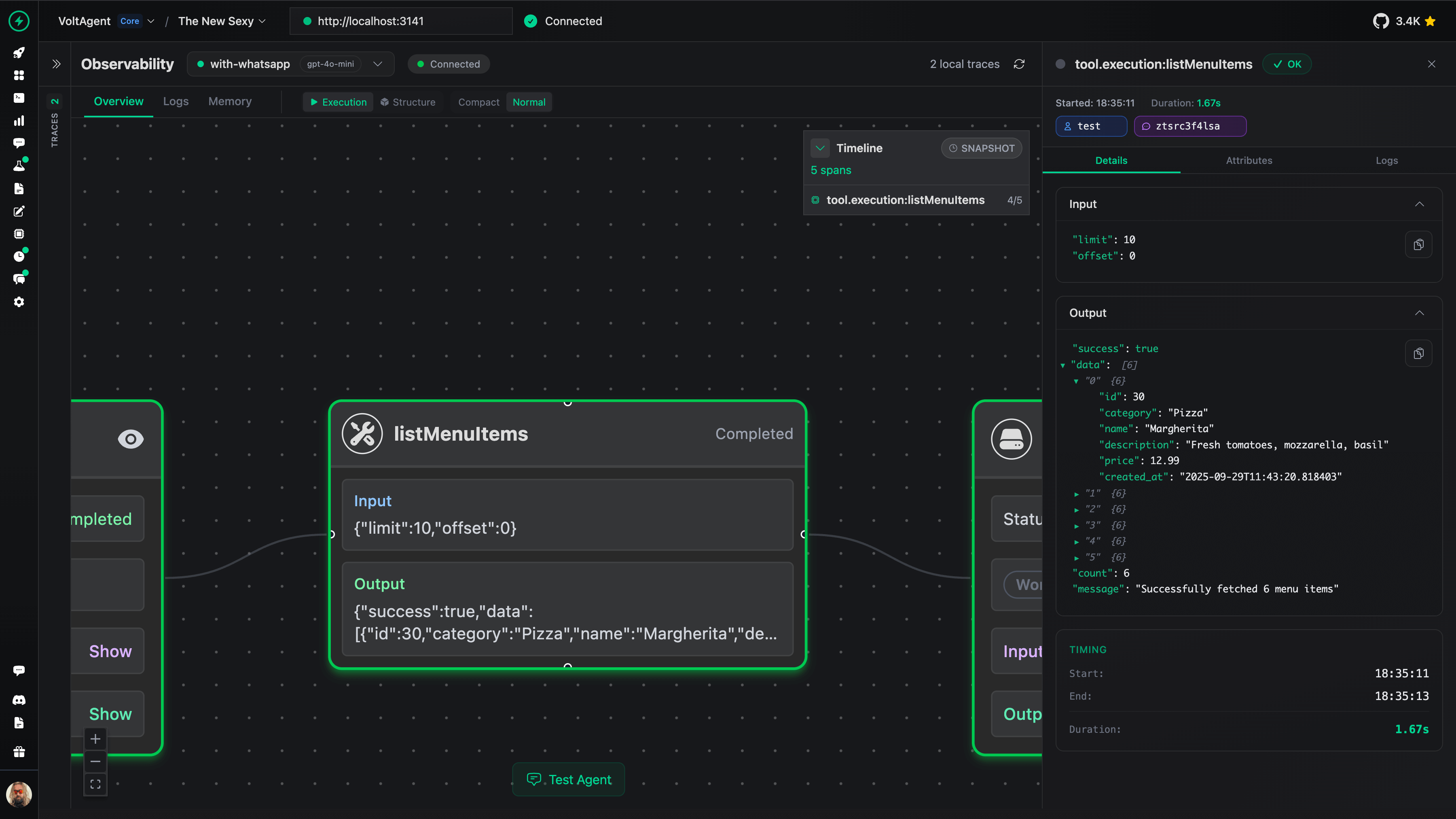Collapse the Timeline panel chevron
Screen dimensions: 1456x819
tap(820, 148)
